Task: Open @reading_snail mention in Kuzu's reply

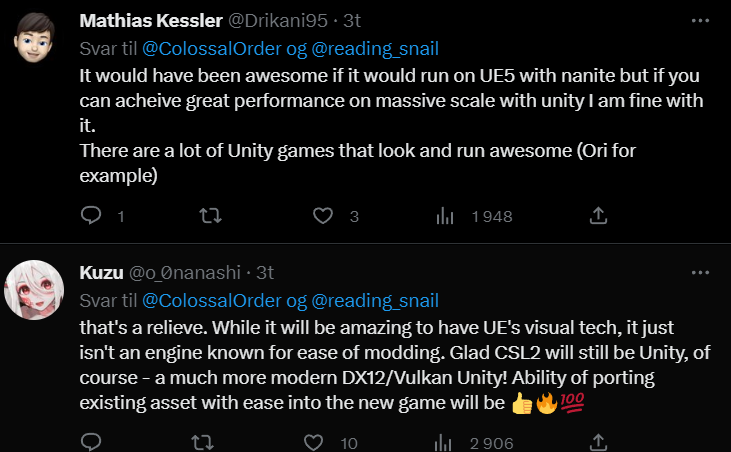Action: point(375,301)
